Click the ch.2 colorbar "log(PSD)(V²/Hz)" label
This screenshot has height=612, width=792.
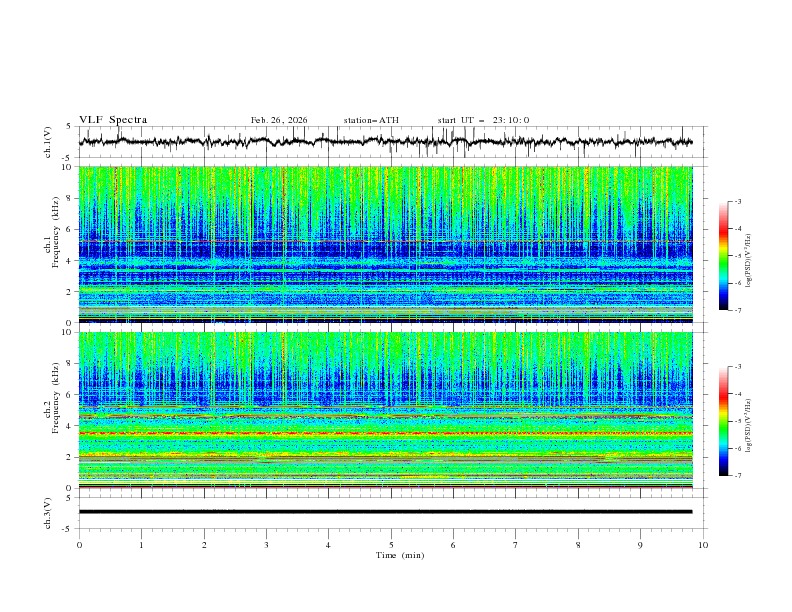748,426
